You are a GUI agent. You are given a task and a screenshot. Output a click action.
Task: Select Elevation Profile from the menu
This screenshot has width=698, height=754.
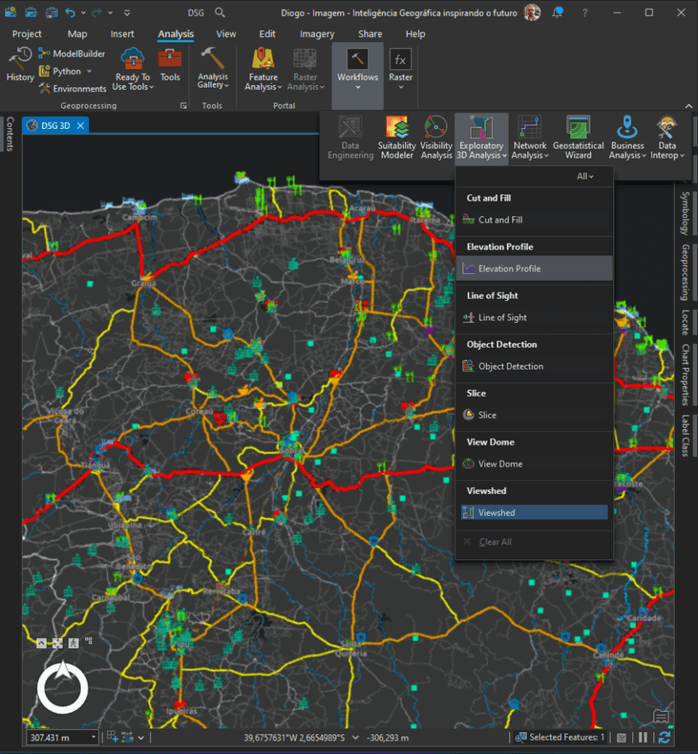click(509, 269)
